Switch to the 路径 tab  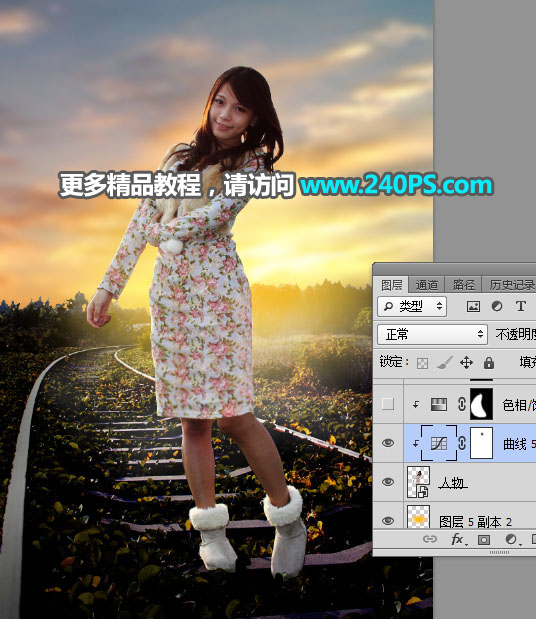pos(463,285)
